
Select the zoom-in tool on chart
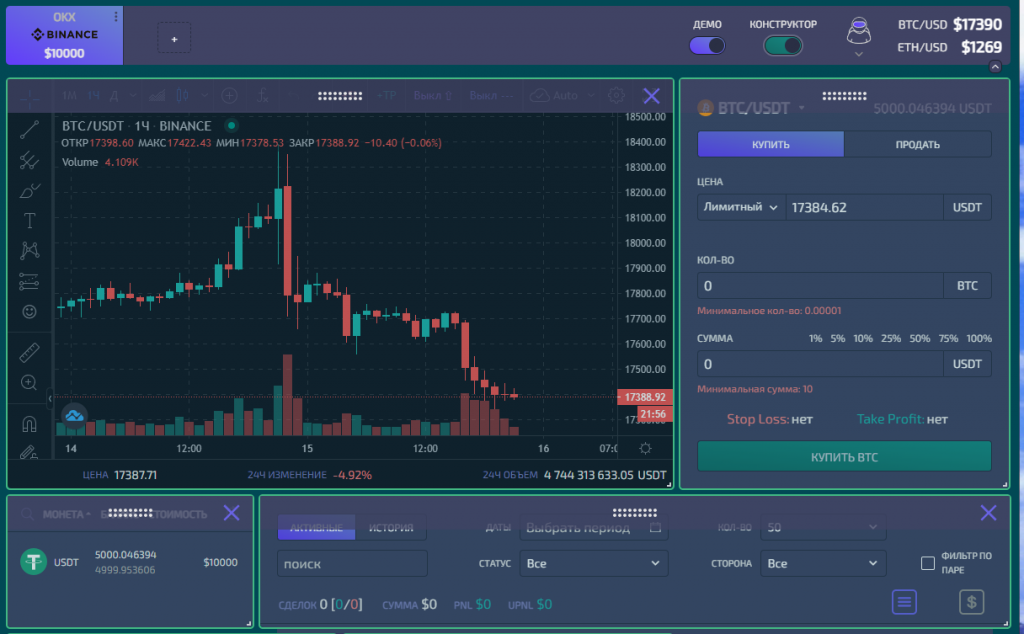tap(29, 383)
